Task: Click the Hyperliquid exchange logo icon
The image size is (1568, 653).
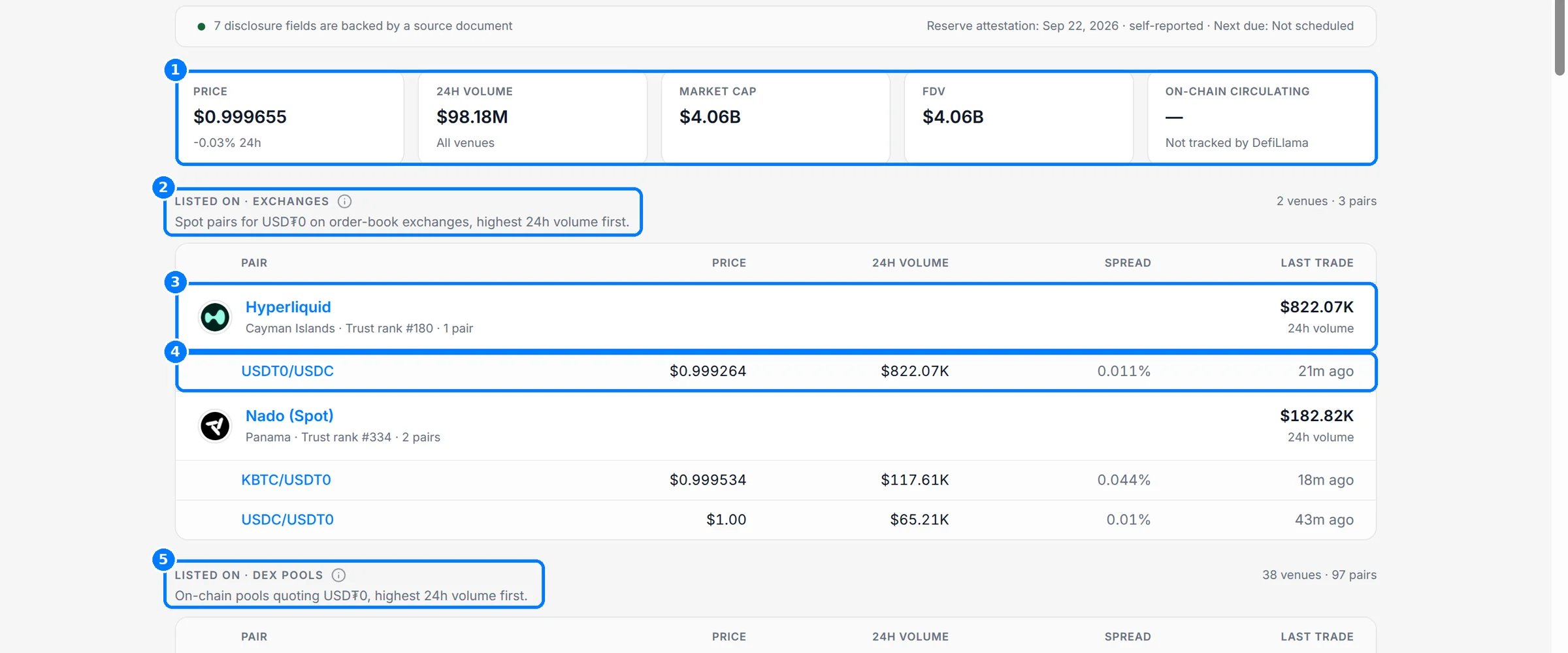Action: click(215, 317)
